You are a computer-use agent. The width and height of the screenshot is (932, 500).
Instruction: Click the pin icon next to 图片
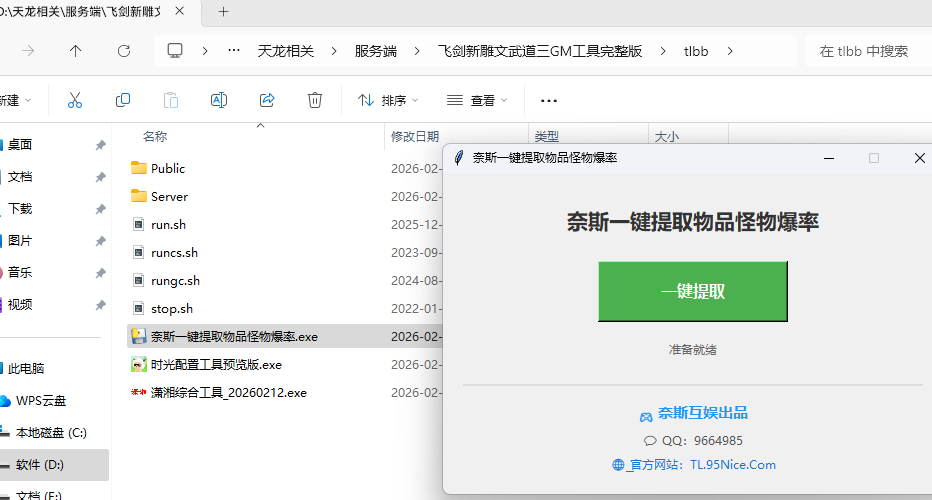click(100, 241)
